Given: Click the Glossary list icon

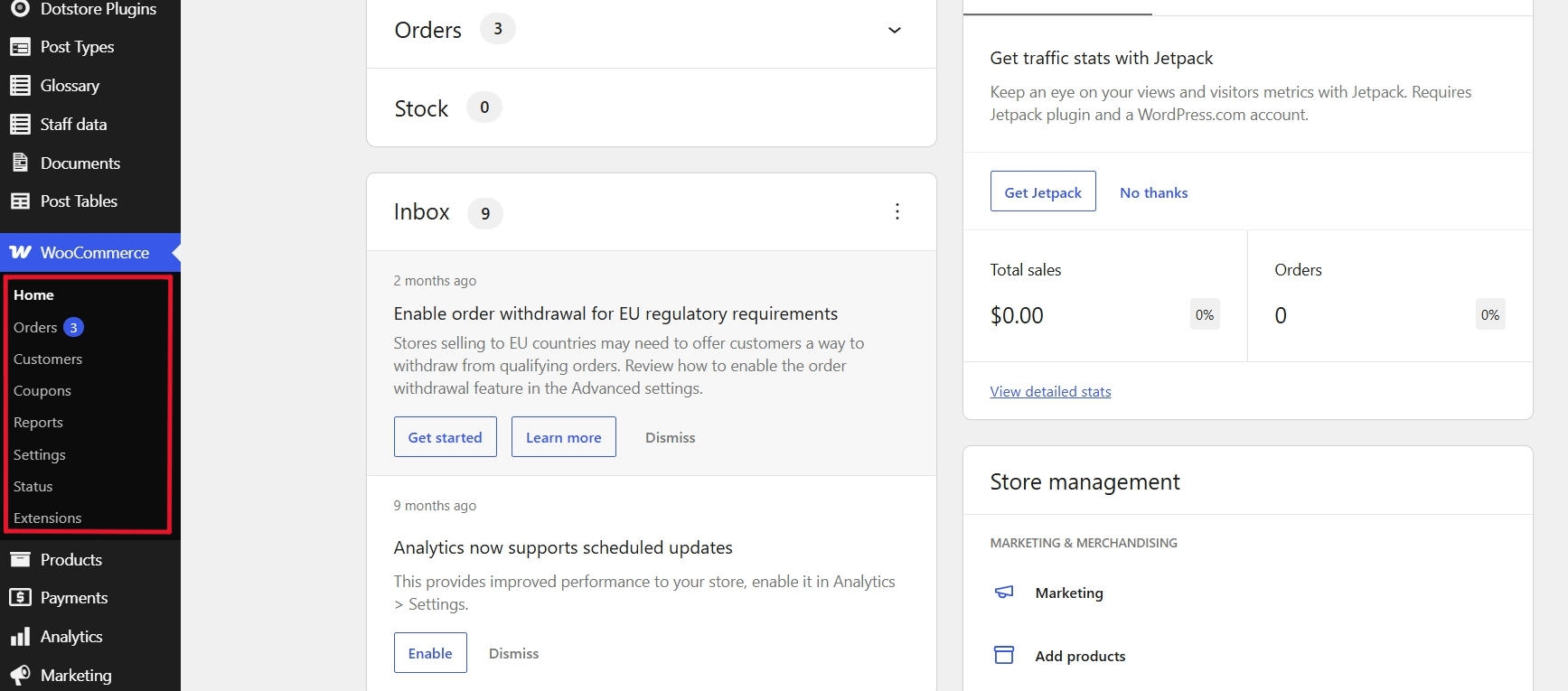Looking at the screenshot, I should point(20,86).
